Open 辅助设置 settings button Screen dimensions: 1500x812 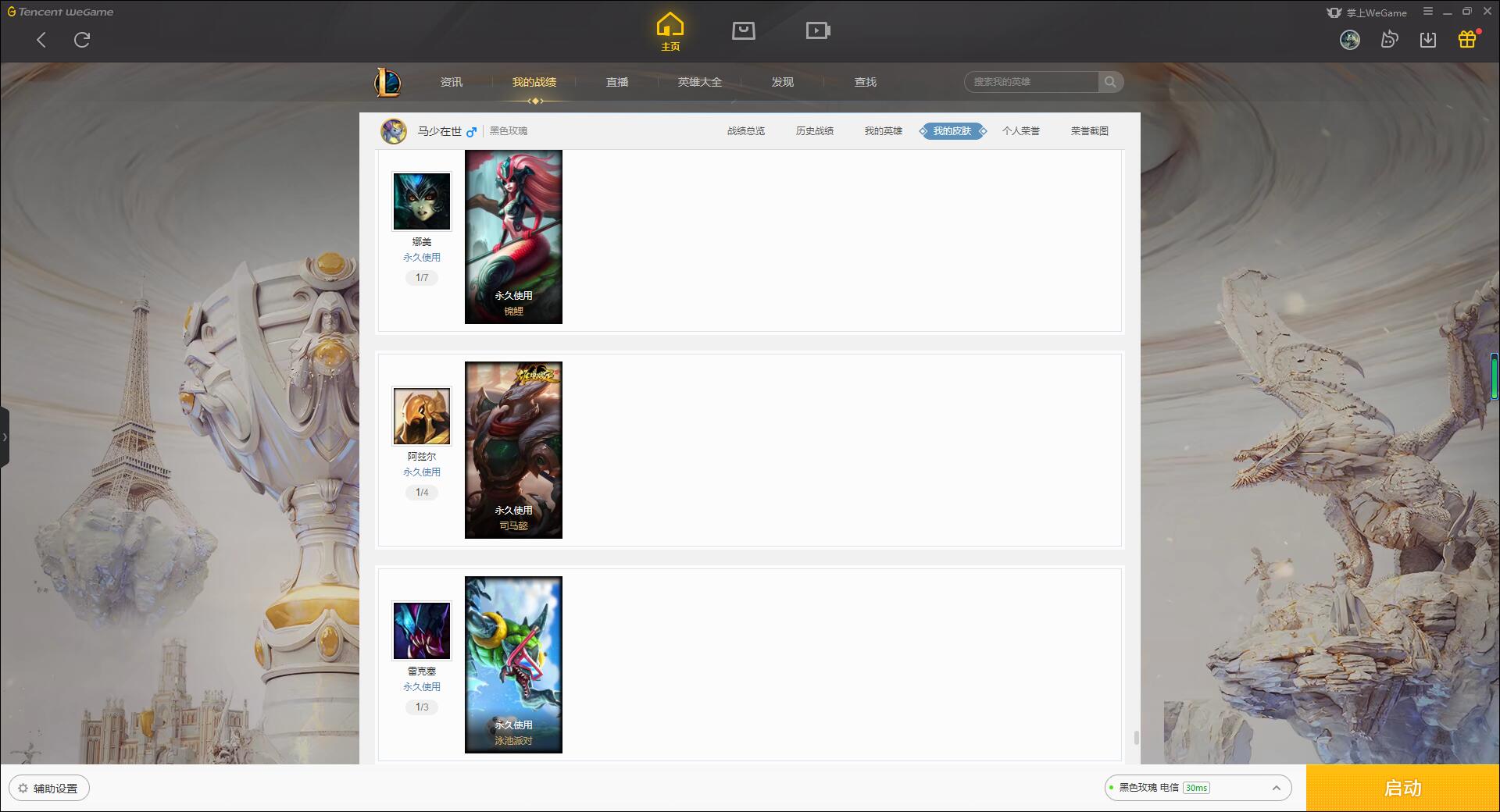pyautogui.click(x=49, y=789)
